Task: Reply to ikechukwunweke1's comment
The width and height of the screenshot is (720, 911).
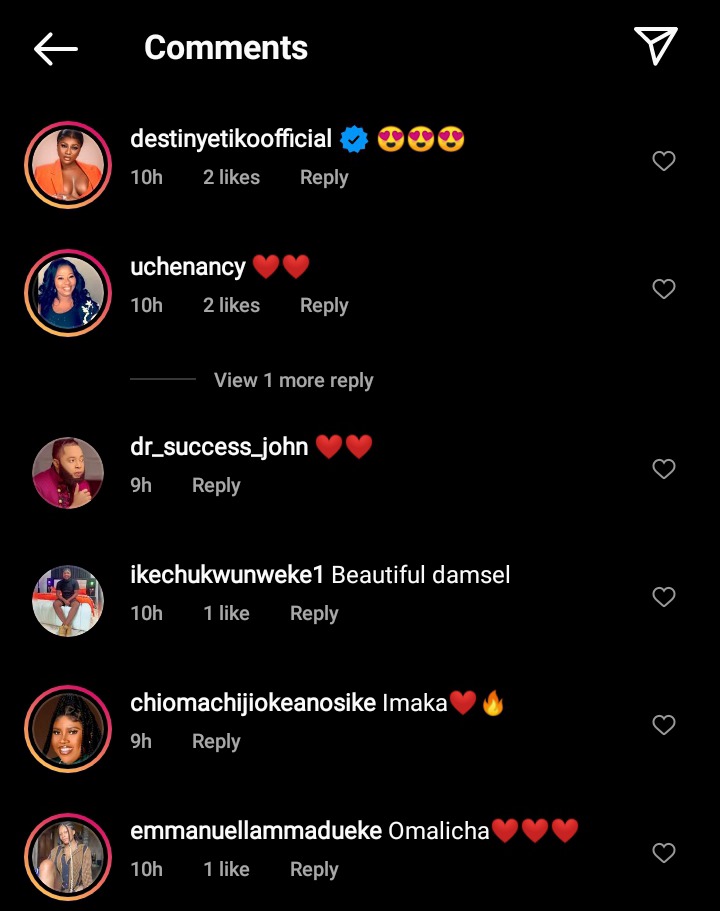Action: pos(314,614)
